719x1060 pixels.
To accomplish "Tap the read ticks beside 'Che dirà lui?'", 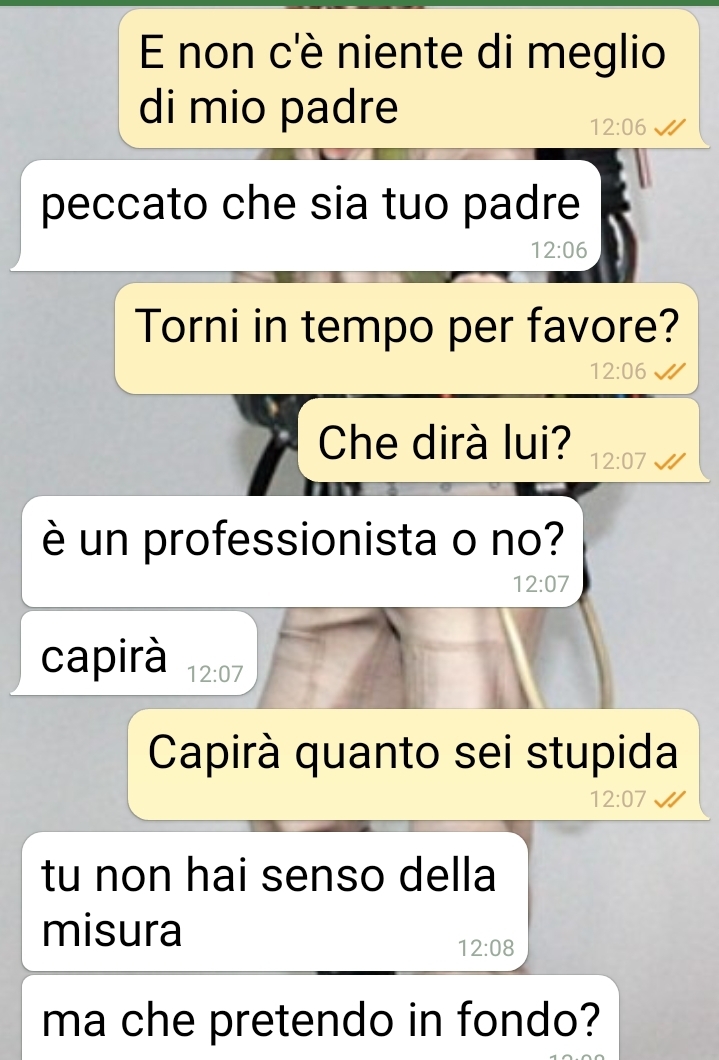I will (x=670, y=461).
